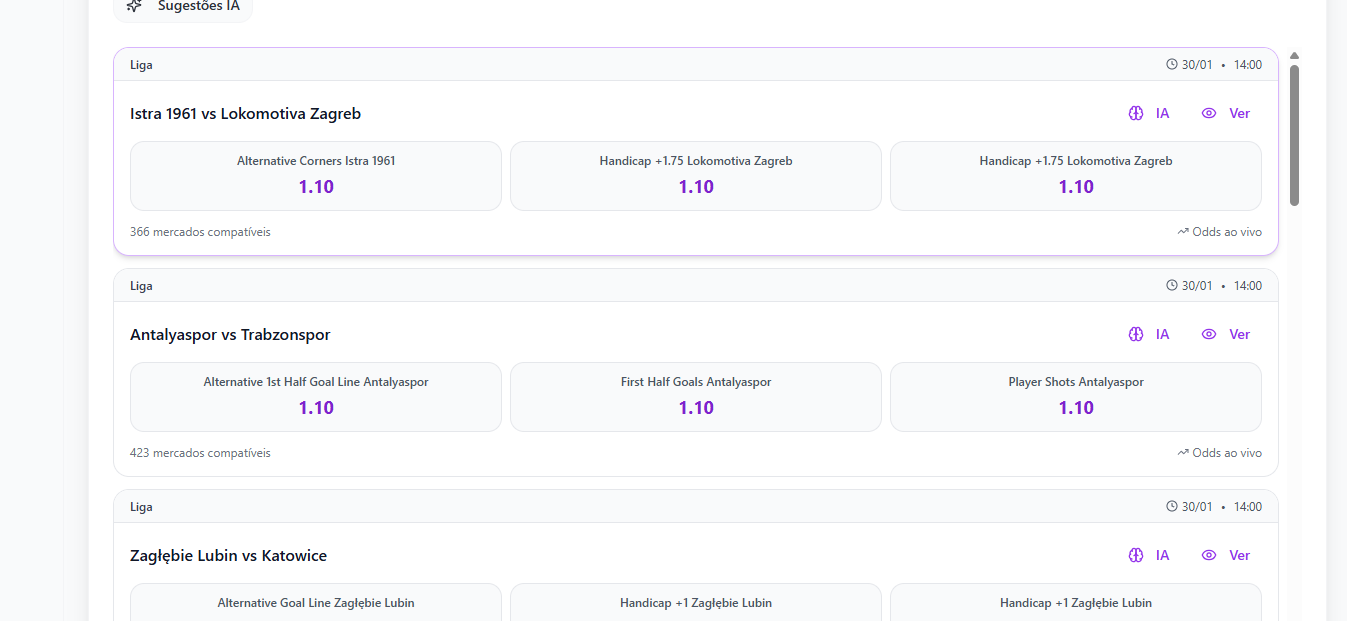This screenshot has height=621, width=1347.
Task: Click the clock icon on Antalyaspor card header
Action: click(1170, 284)
